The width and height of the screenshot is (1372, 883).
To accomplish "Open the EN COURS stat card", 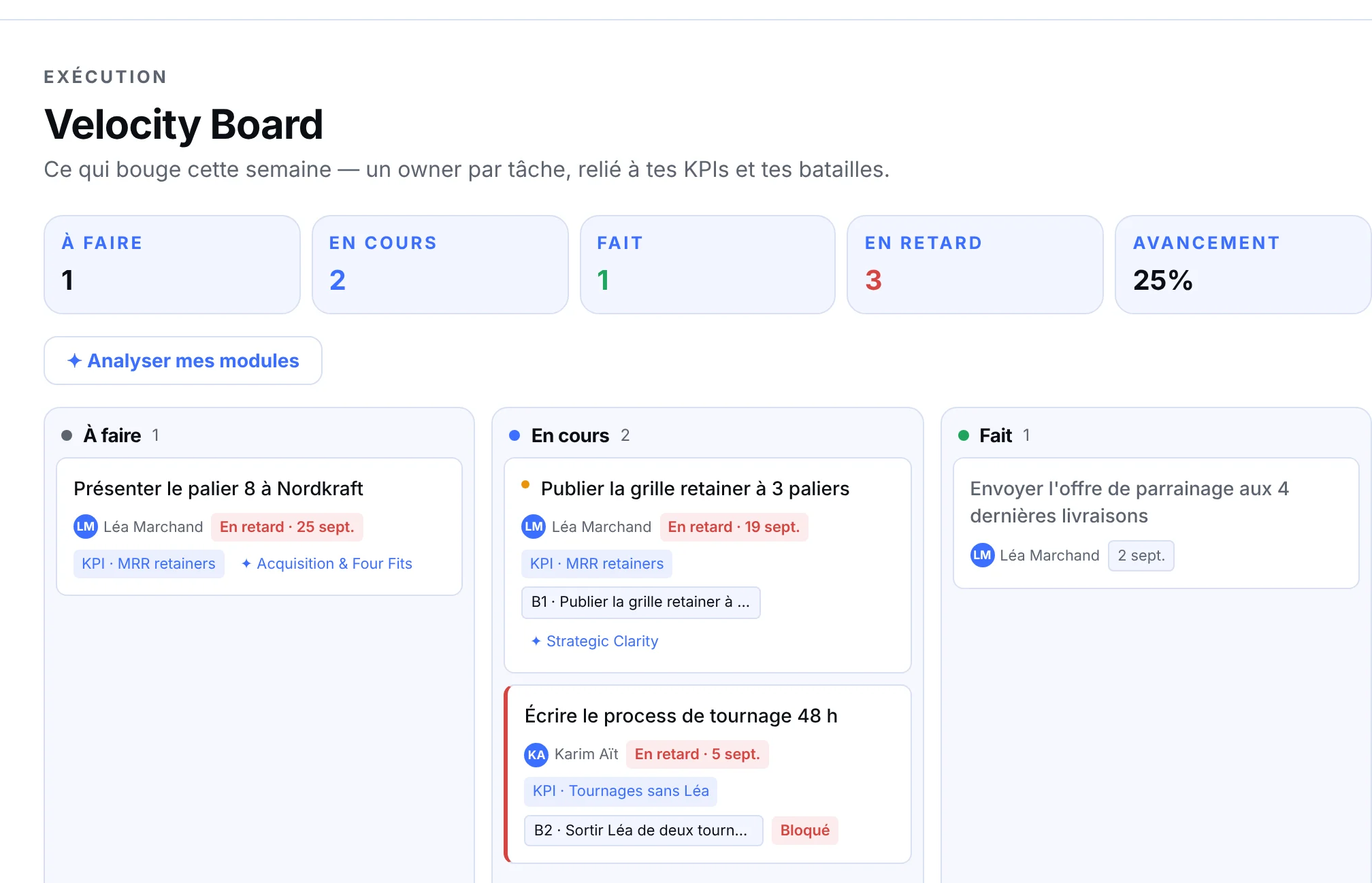I will tap(440, 265).
